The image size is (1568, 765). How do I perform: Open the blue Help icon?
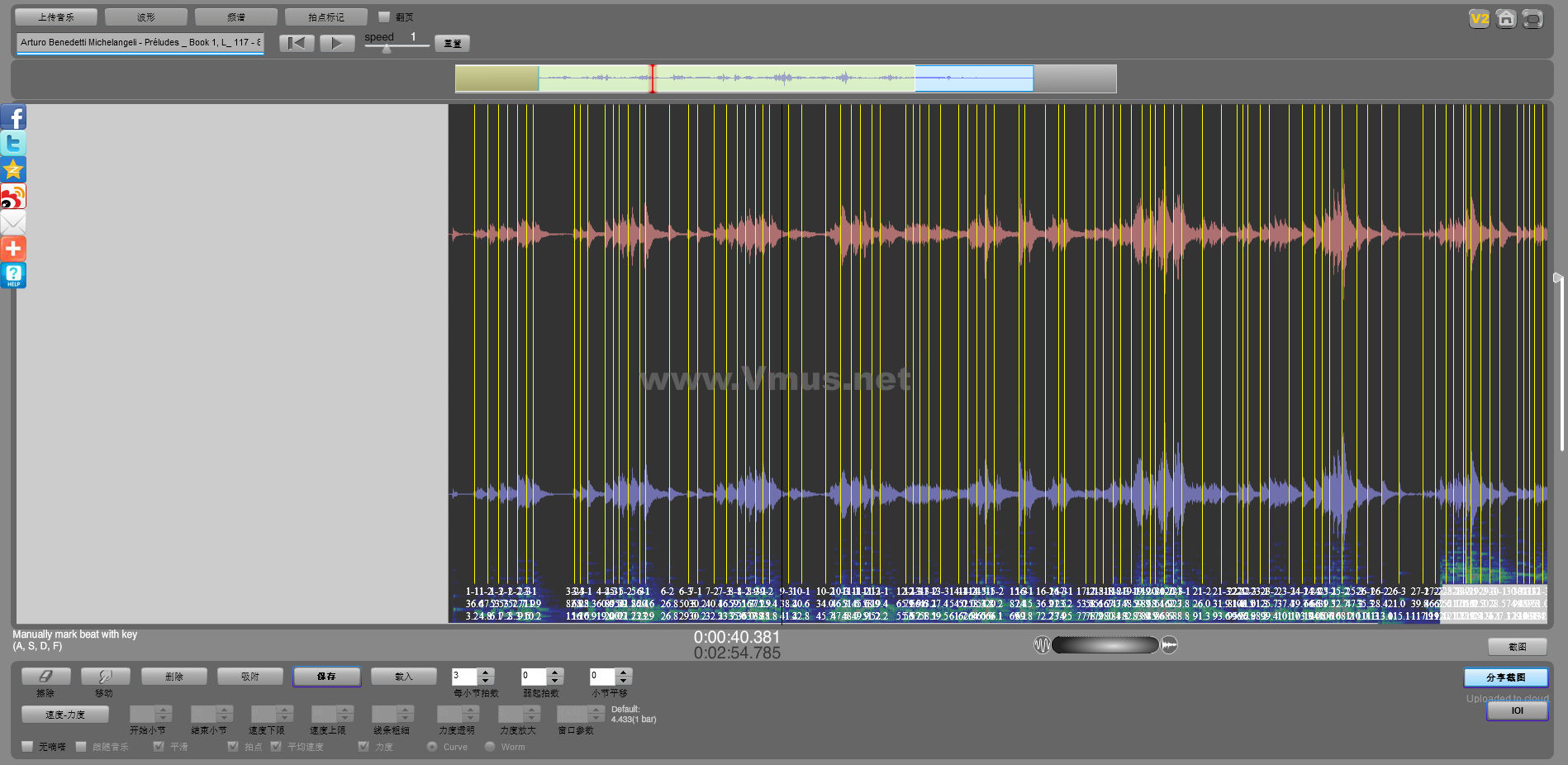pyautogui.click(x=13, y=275)
